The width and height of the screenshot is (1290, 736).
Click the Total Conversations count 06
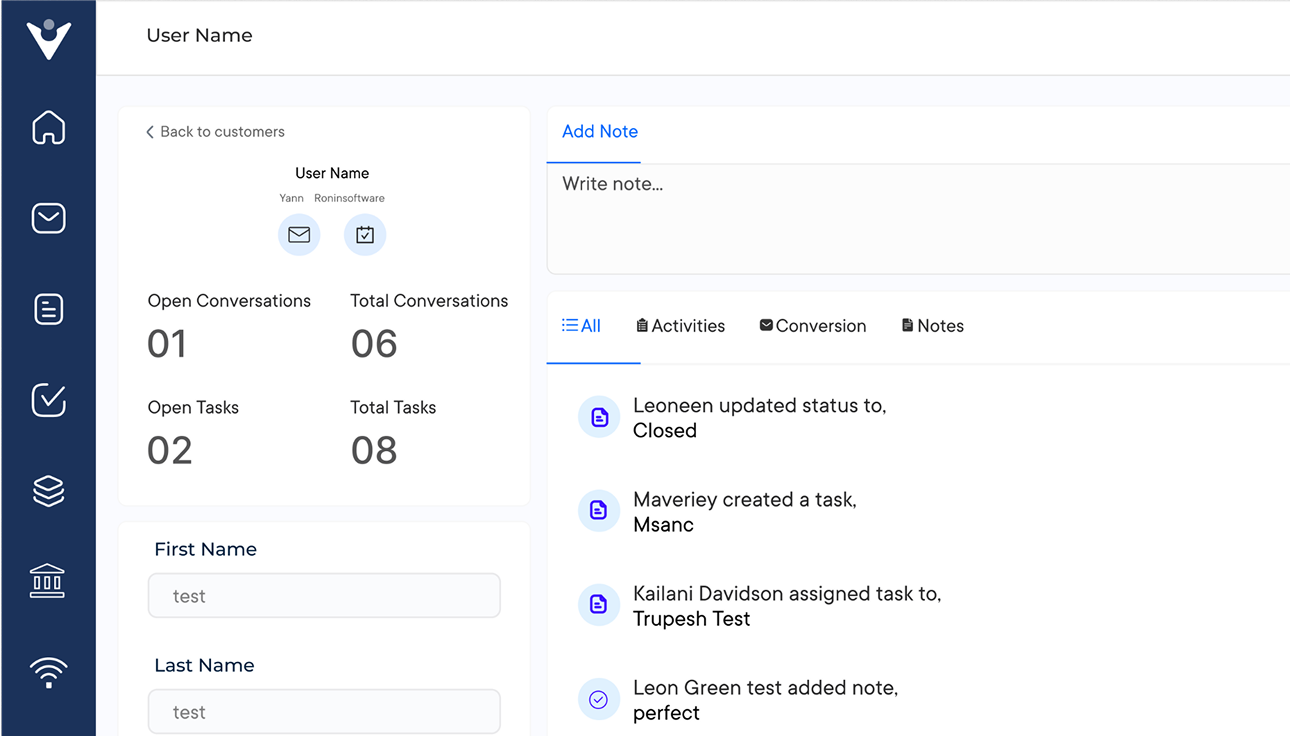(374, 344)
